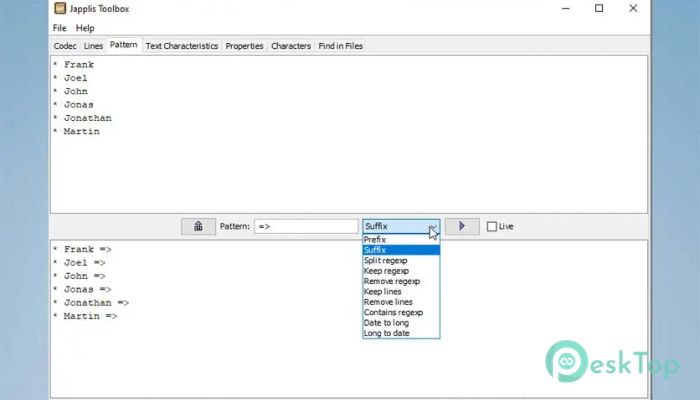The width and height of the screenshot is (700, 400).
Task: Enable the Live checkbox
Action: (492, 226)
